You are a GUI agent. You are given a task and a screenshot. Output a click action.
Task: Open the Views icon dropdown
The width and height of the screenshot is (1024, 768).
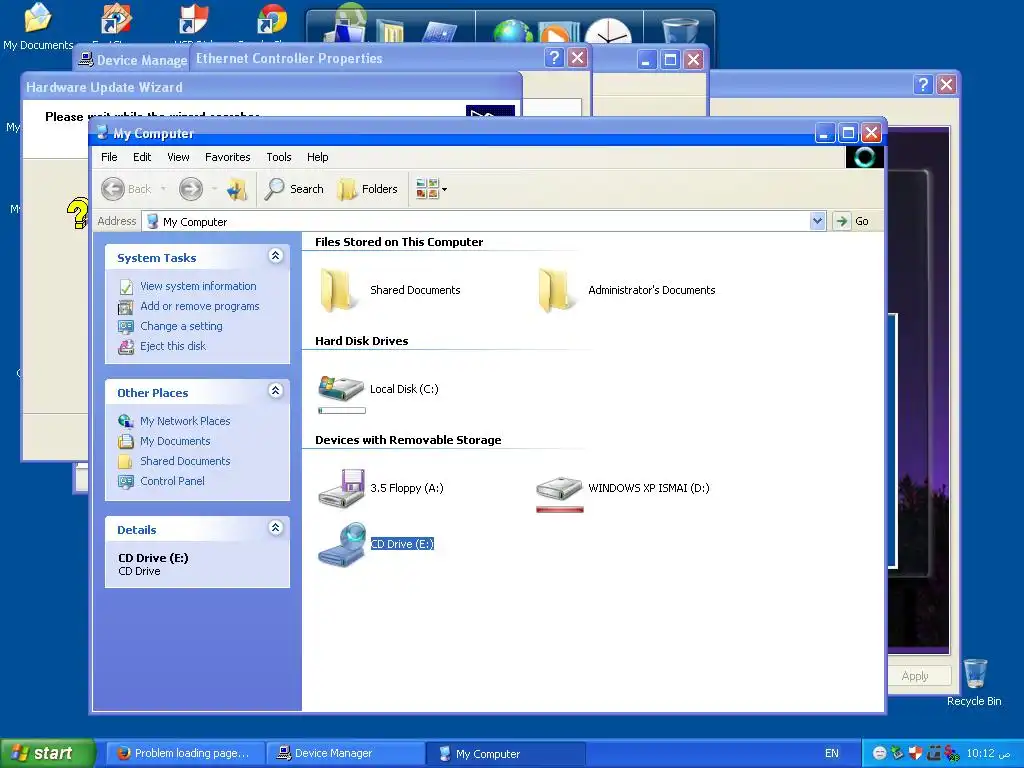click(x=432, y=189)
